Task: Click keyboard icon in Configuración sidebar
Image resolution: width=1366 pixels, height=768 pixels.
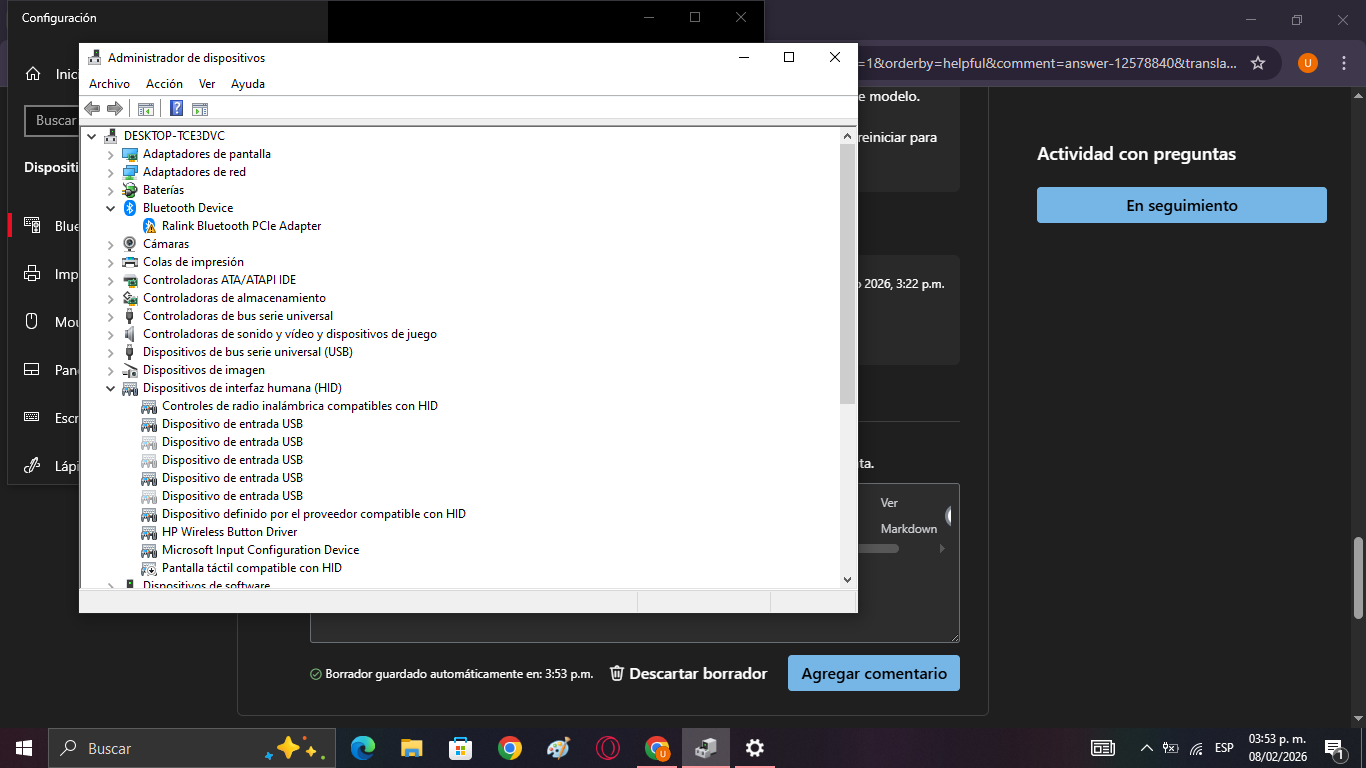Action: (32, 418)
